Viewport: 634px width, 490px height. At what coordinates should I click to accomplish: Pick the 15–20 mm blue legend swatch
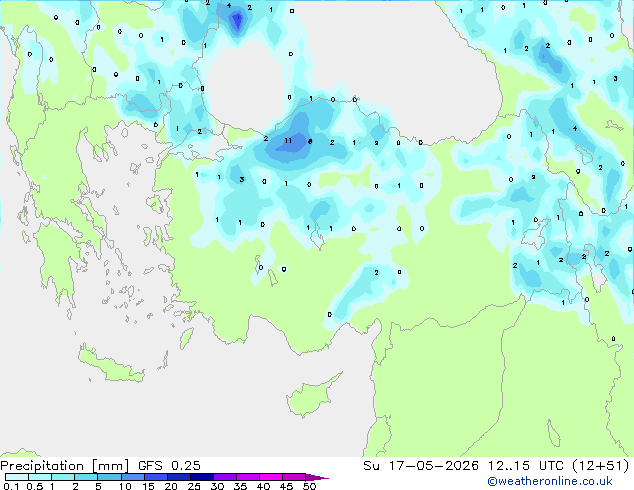coord(155,477)
